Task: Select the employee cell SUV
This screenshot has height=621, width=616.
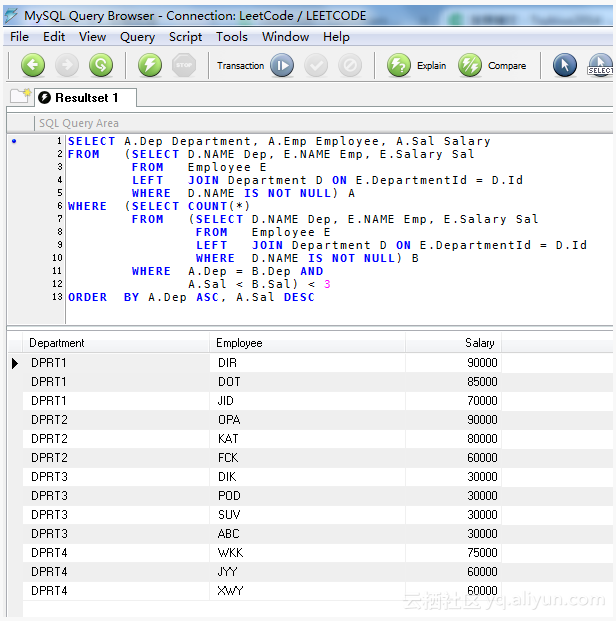Action: [x=307, y=515]
